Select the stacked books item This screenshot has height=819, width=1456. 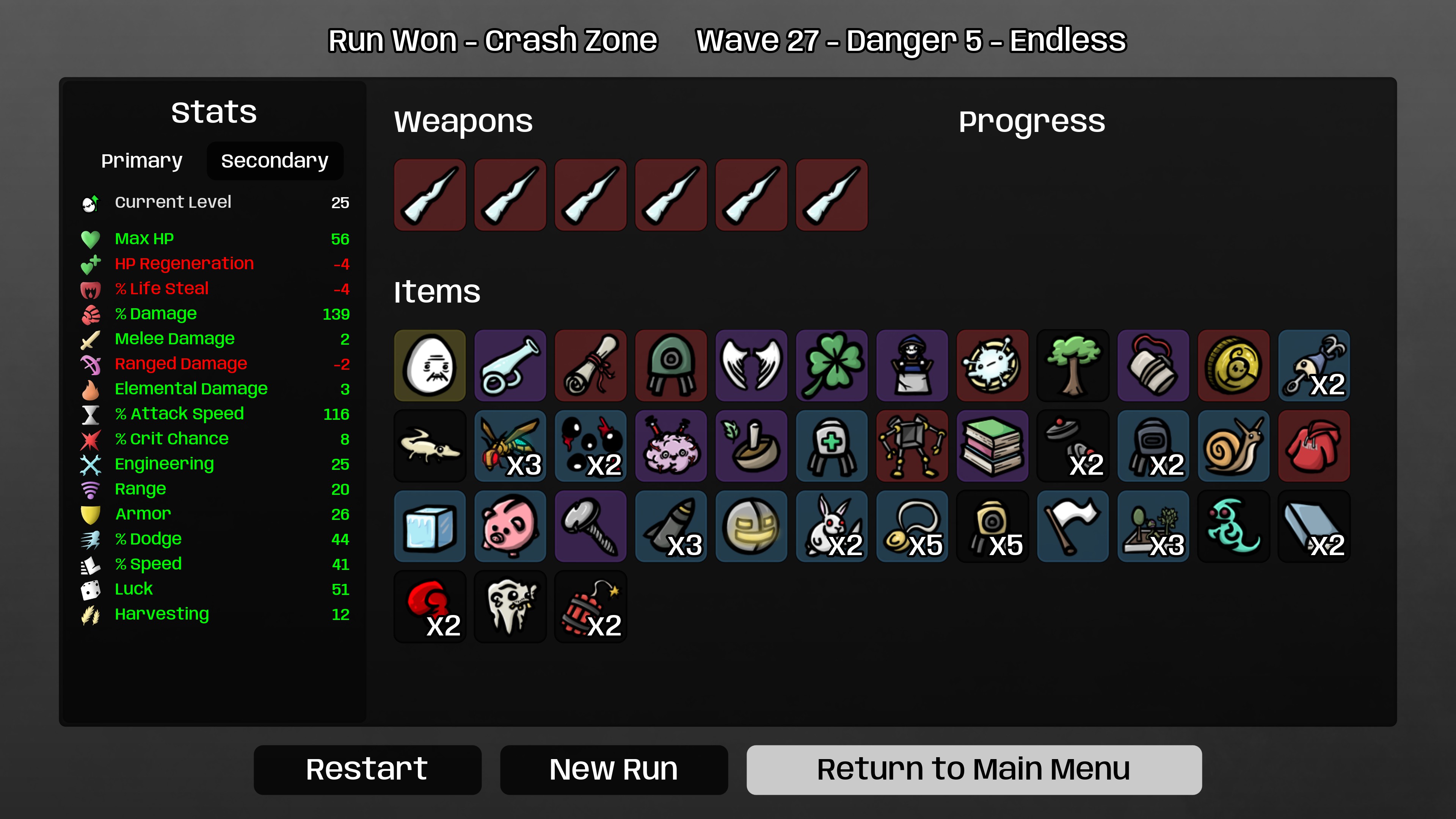coord(992,446)
